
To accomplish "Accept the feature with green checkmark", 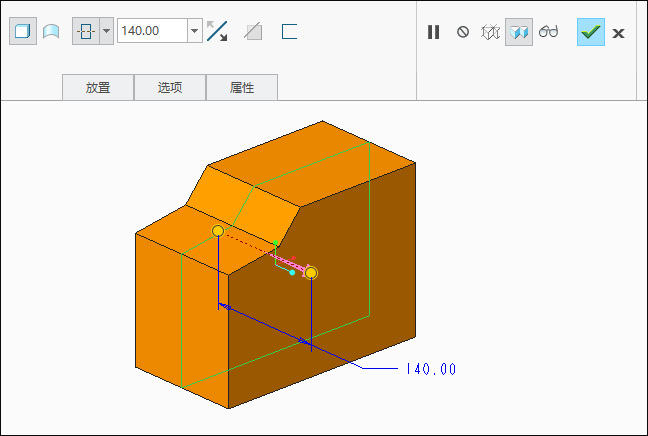I will click(591, 32).
